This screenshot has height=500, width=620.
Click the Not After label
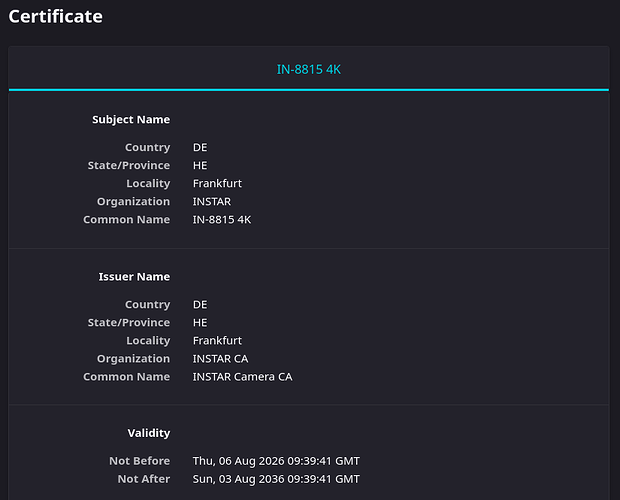coord(144,479)
